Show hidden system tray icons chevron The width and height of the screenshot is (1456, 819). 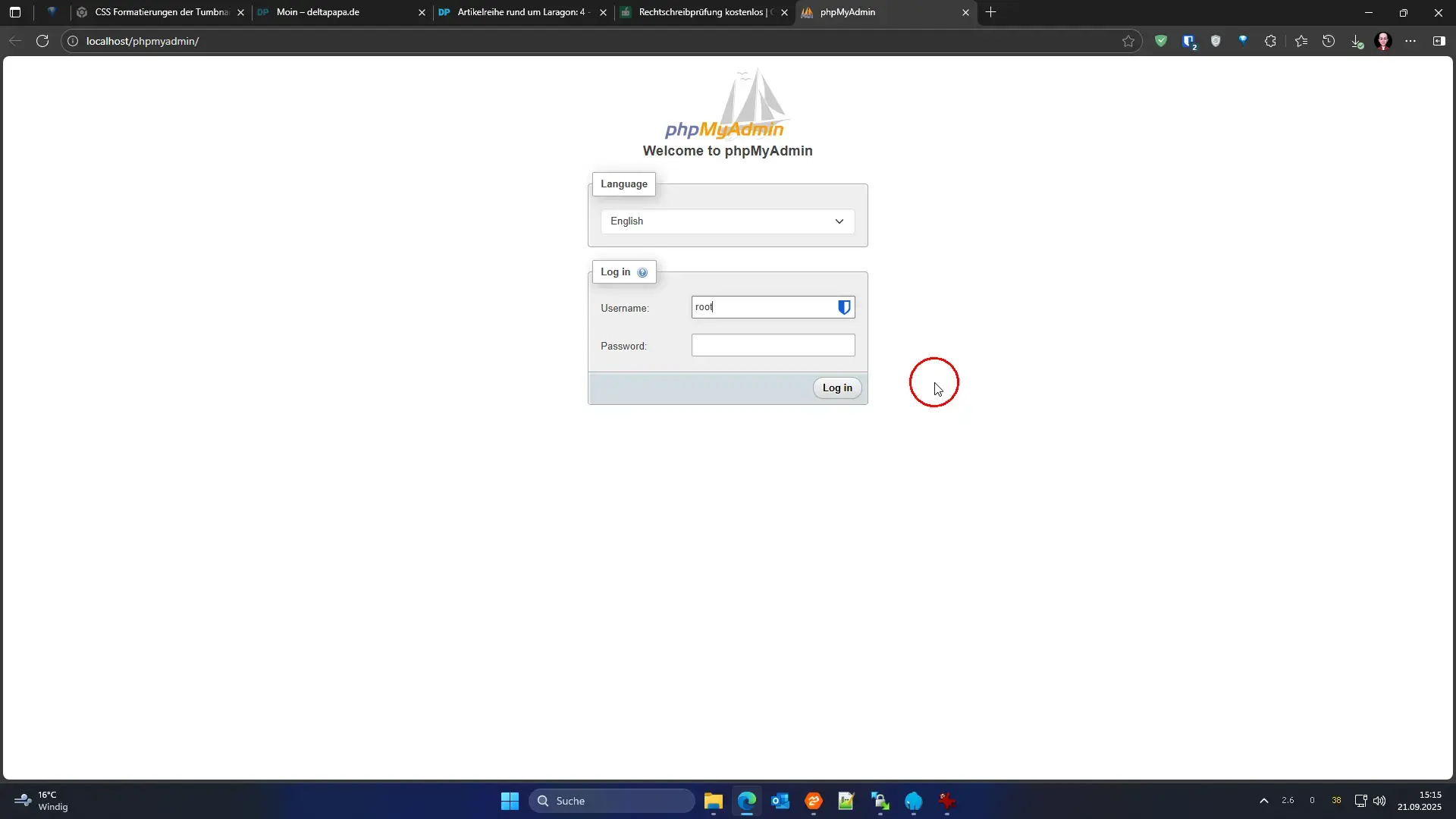(1263, 801)
